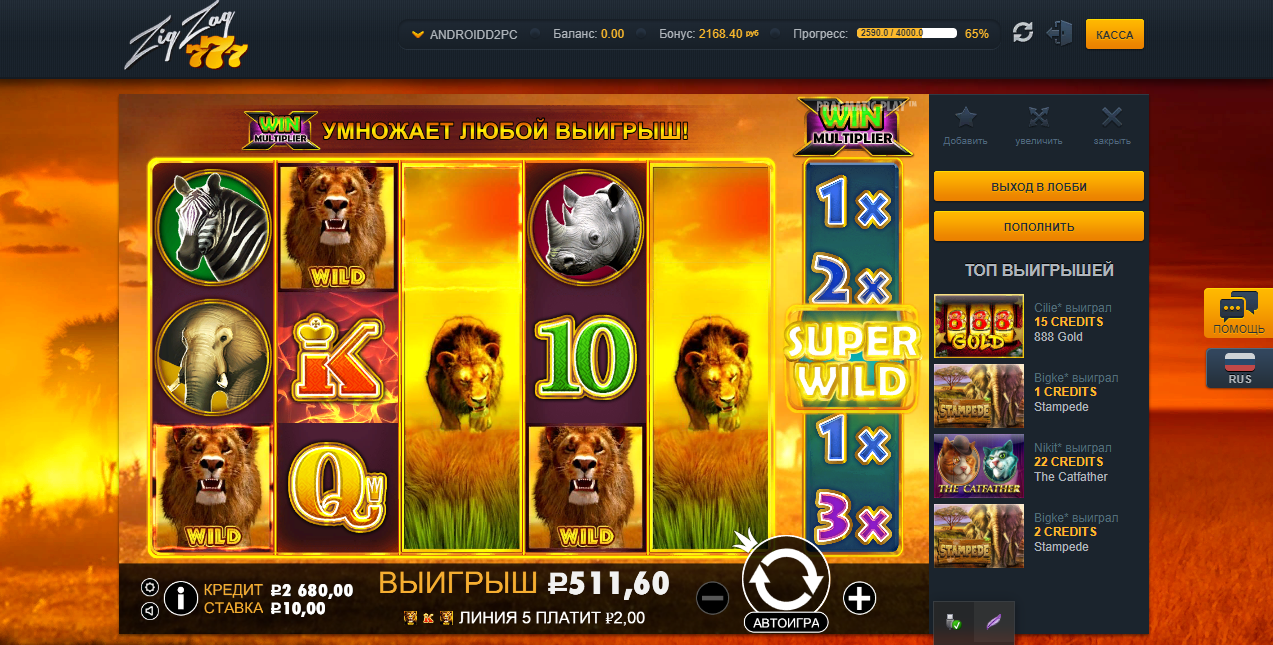Viewport: 1273px width, 645px height.
Task: Increase bet with the plus button
Action: point(860,599)
